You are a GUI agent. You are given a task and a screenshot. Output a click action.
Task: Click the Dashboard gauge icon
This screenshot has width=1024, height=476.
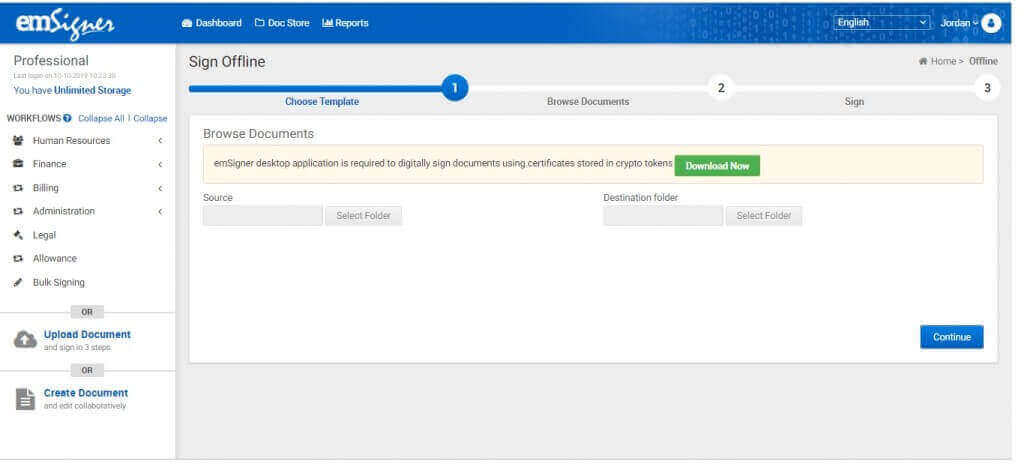pyautogui.click(x=187, y=23)
